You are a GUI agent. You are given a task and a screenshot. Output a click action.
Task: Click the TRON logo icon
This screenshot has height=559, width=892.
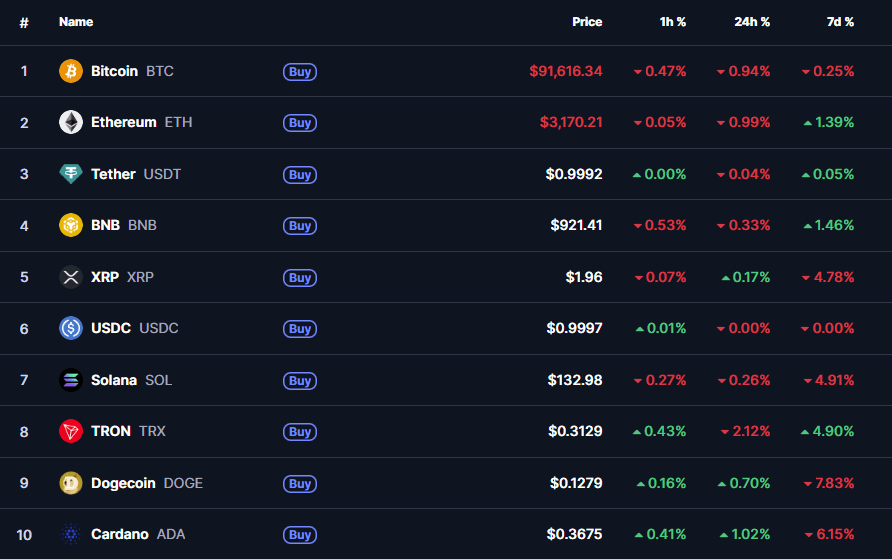tap(71, 431)
